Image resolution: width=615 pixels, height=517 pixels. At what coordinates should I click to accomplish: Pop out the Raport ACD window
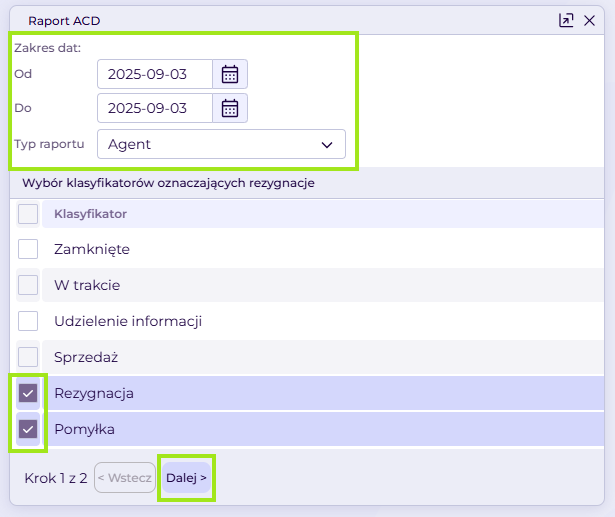pyautogui.click(x=566, y=20)
